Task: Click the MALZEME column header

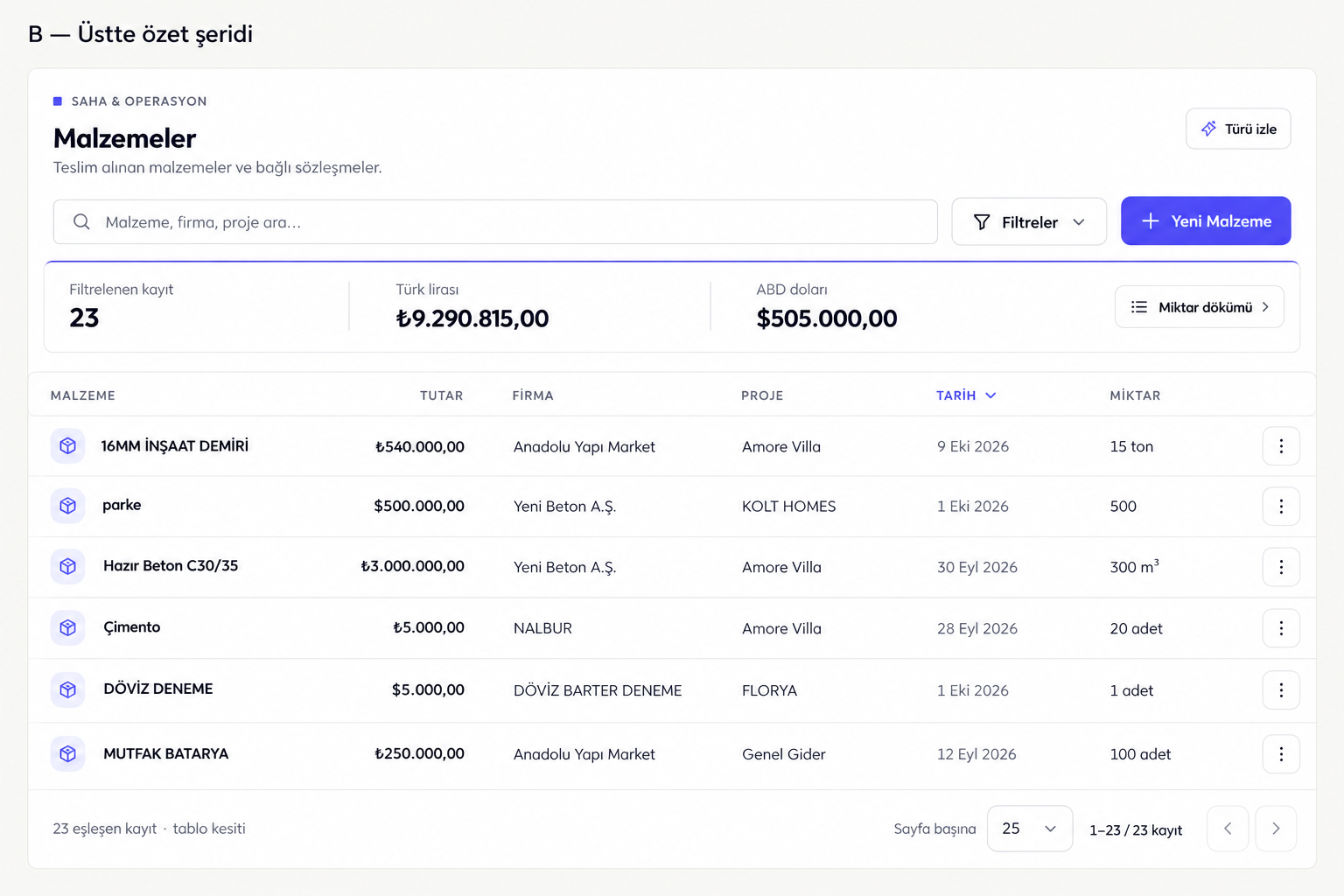Action: coord(83,395)
